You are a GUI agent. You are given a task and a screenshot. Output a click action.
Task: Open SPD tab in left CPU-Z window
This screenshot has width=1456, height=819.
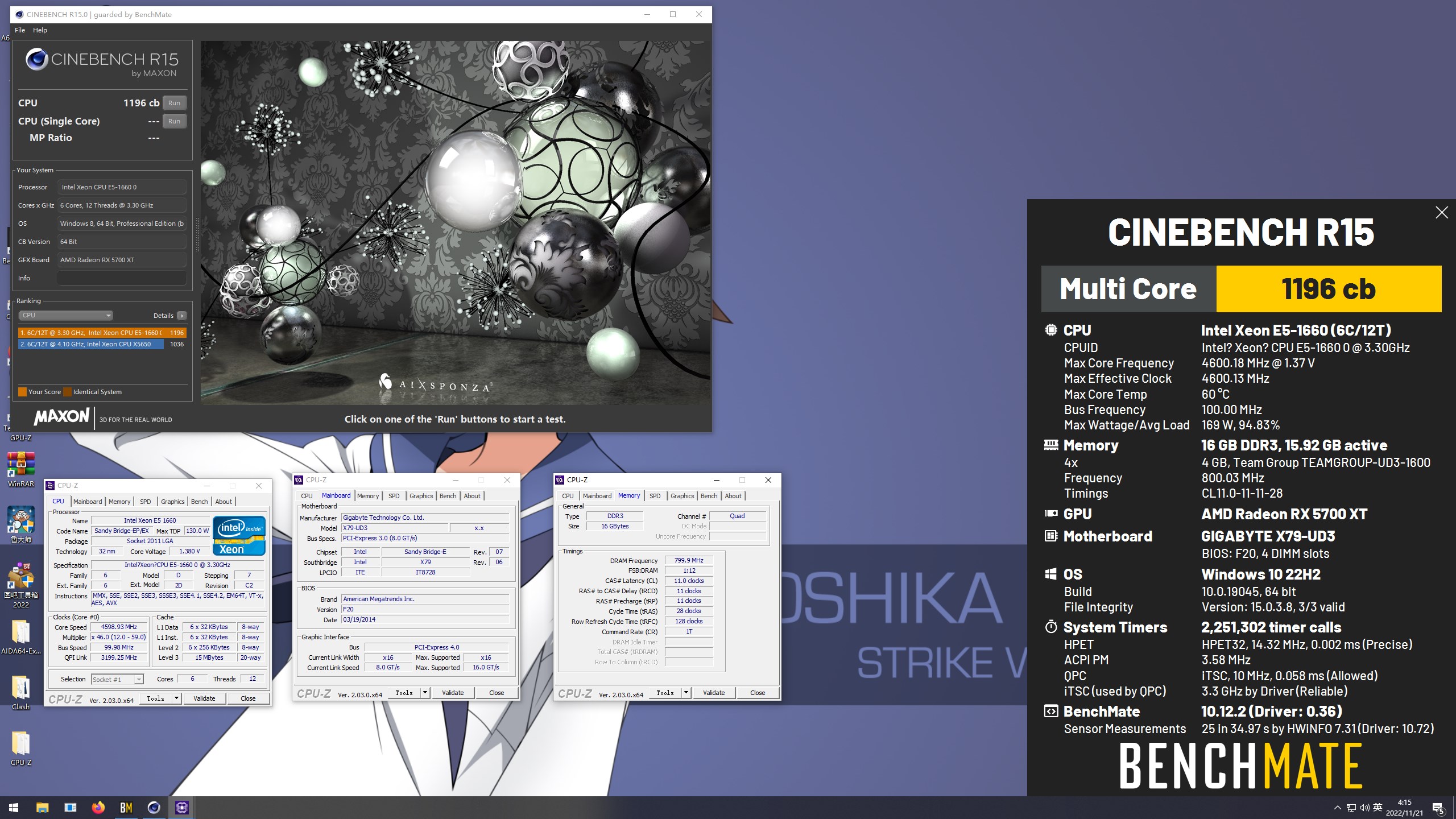point(146,502)
